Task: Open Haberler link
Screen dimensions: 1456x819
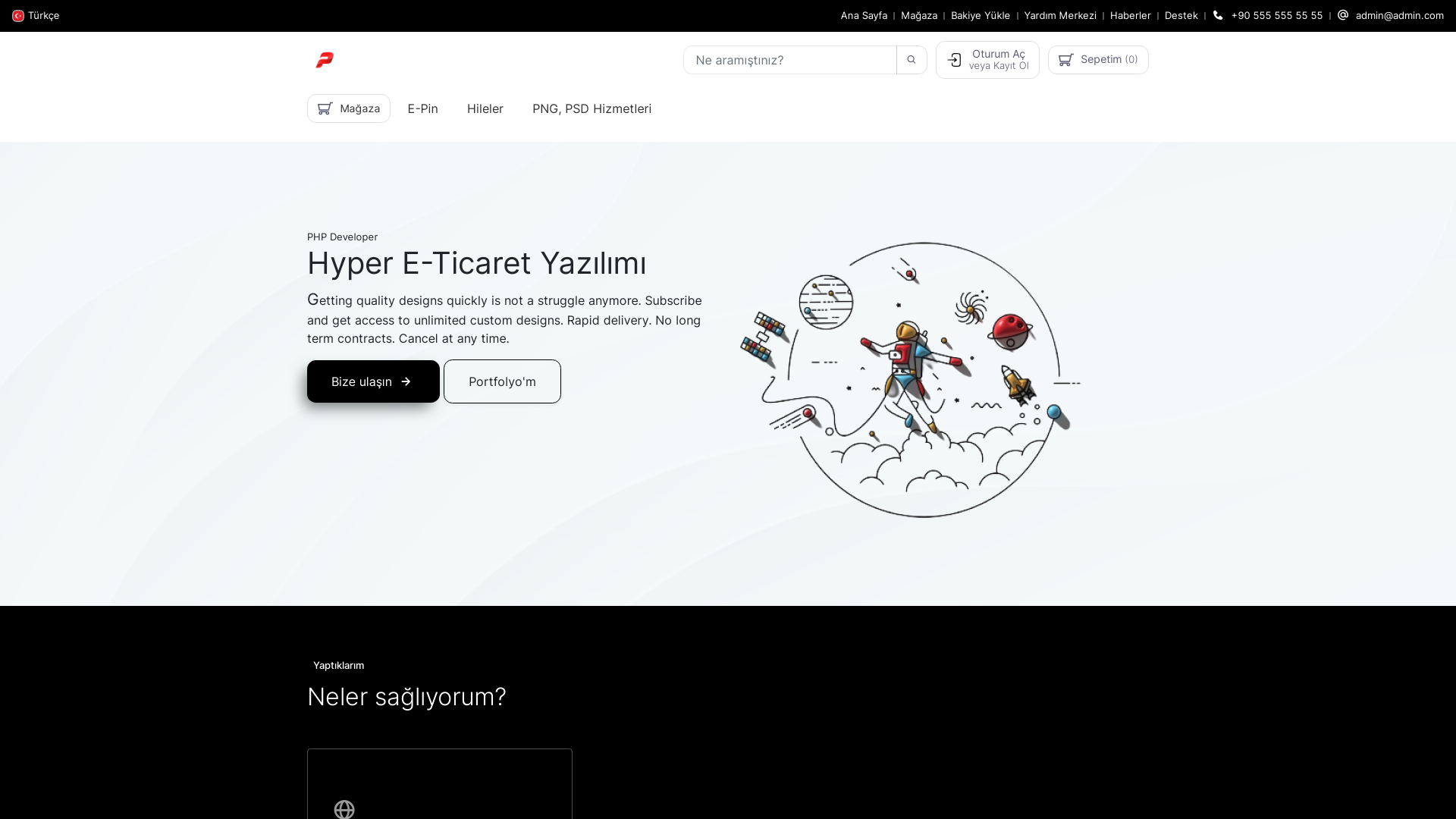Action: tap(1131, 15)
